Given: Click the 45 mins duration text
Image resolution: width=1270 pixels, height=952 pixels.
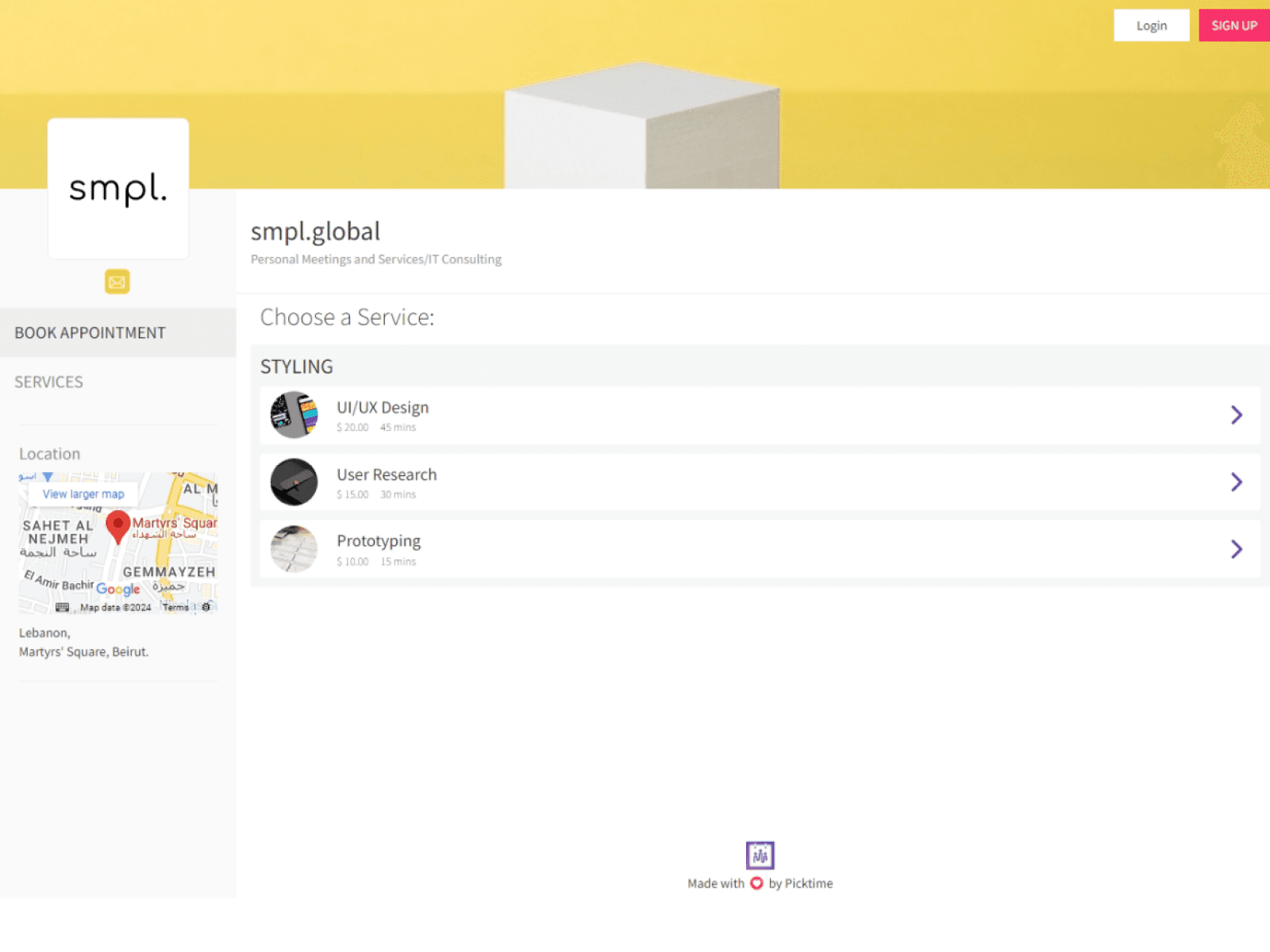Looking at the screenshot, I should tap(398, 428).
